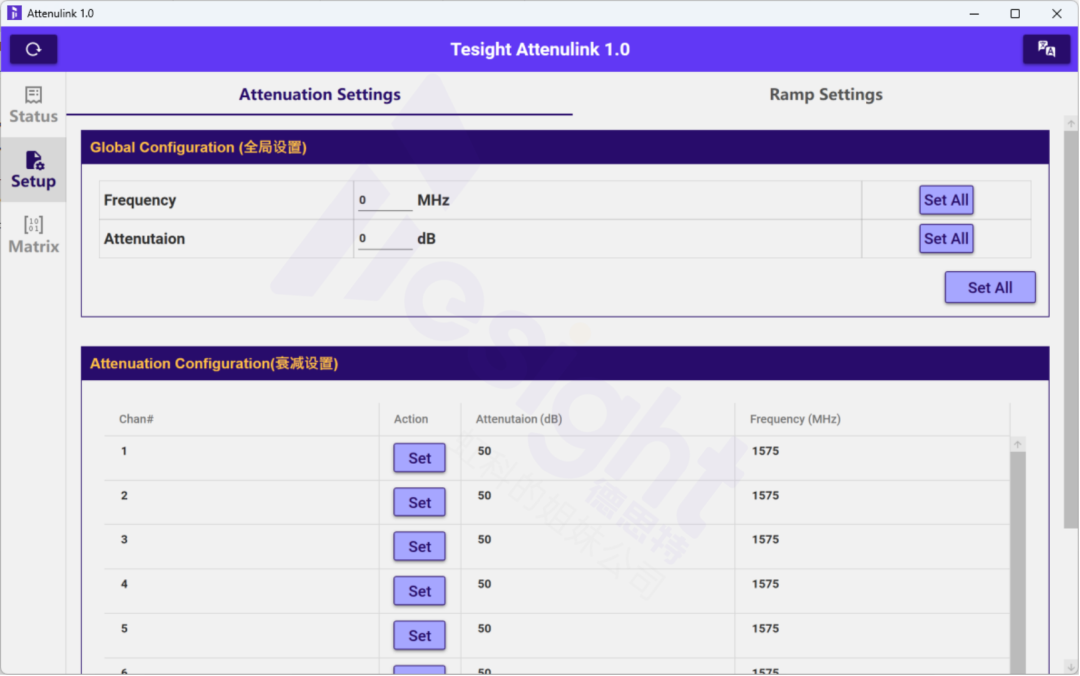Click the channel table scroll-up arrow

tap(1017, 444)
